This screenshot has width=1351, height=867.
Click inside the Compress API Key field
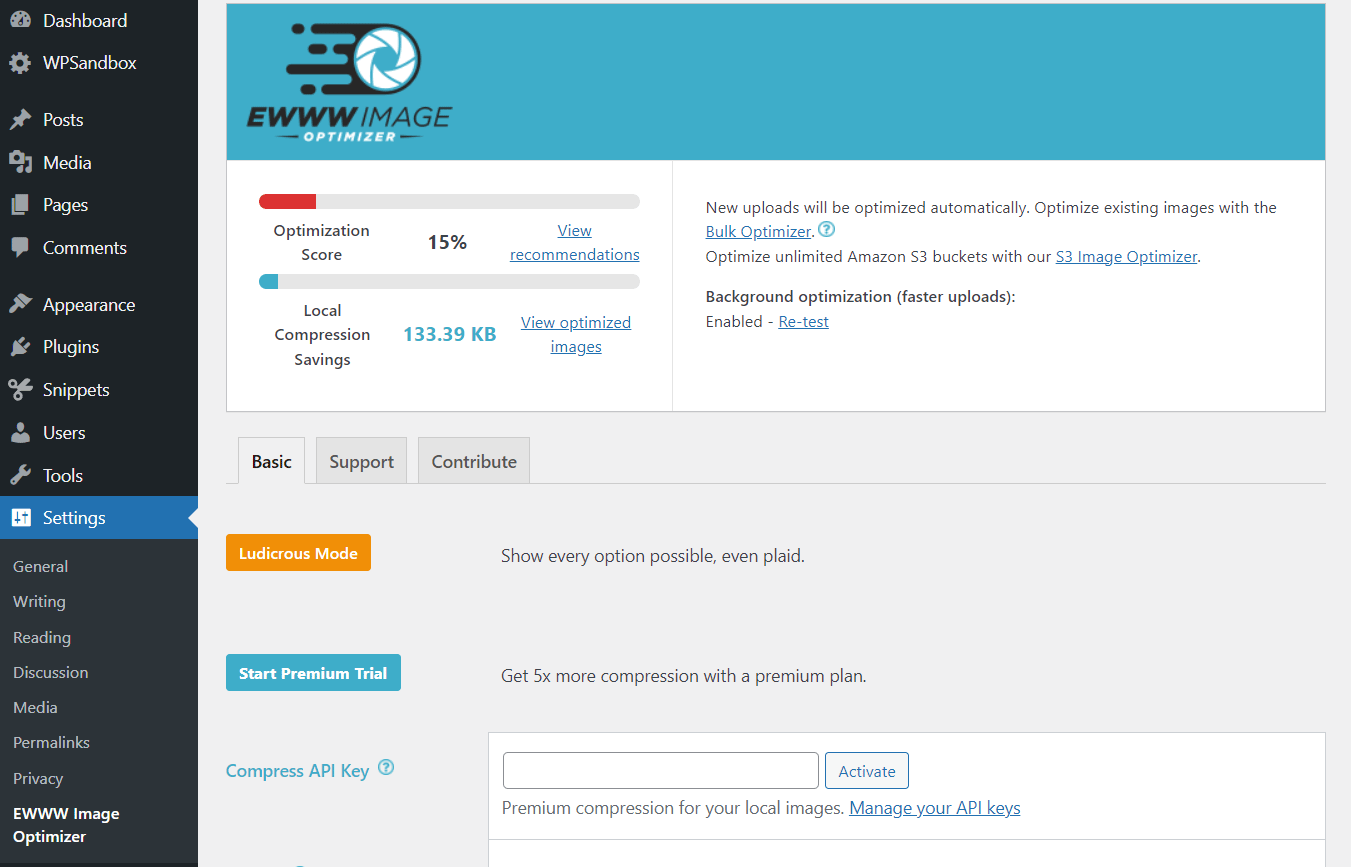(x=659, y=770)
